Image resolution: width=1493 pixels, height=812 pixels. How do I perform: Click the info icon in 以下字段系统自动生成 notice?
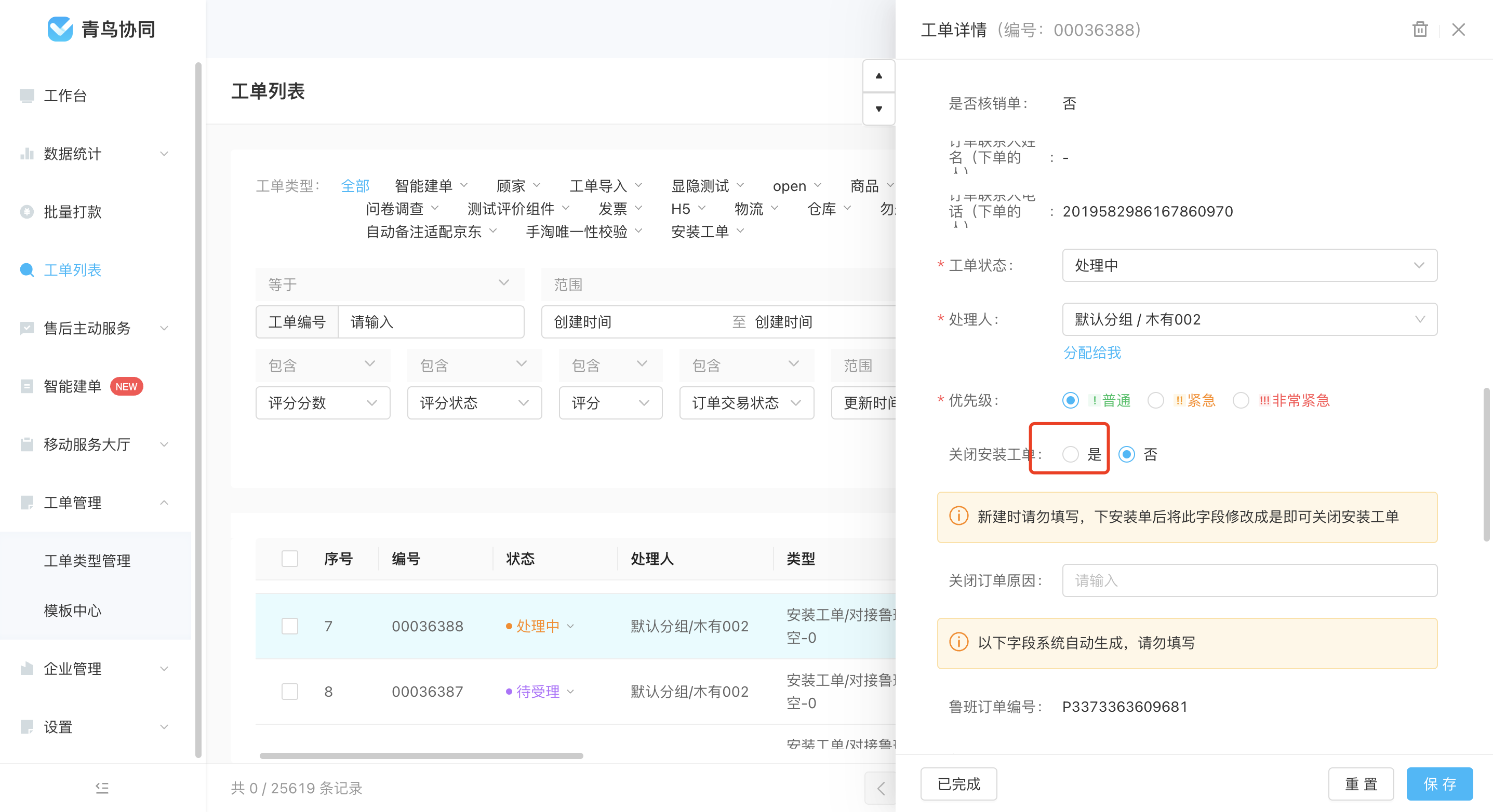(x=958, y=642)
